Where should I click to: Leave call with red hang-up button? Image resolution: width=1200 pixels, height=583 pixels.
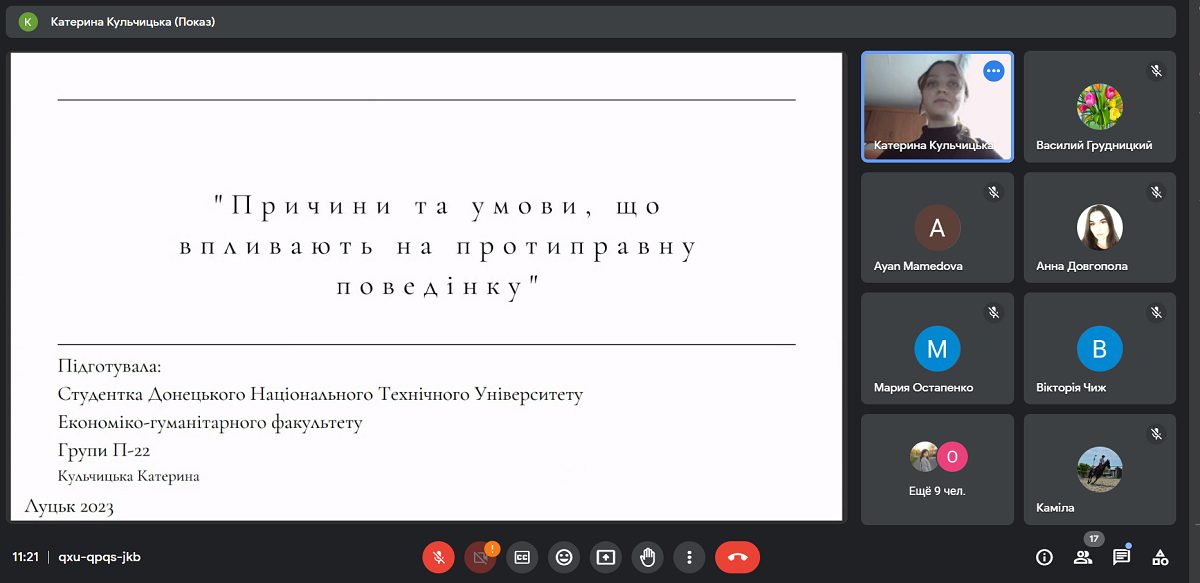[x=737, y=557]
